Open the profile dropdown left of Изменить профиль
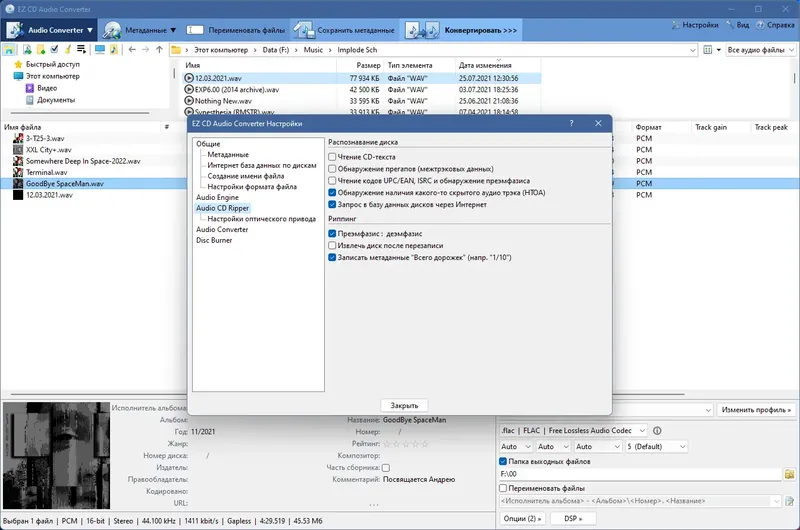 [708, 410]
